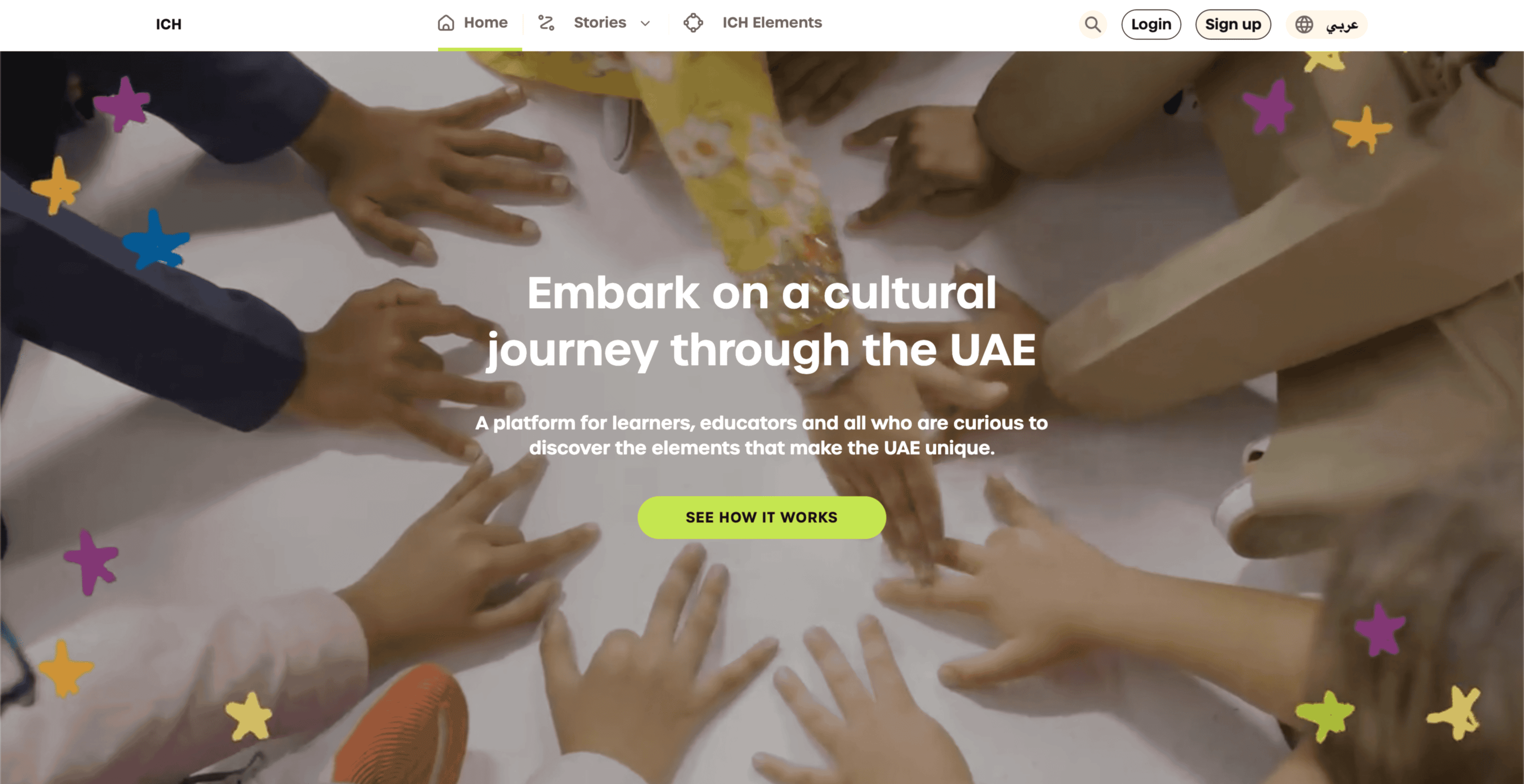Click the Stories path icon
The image size is (1524, 784).
[545, 22]
